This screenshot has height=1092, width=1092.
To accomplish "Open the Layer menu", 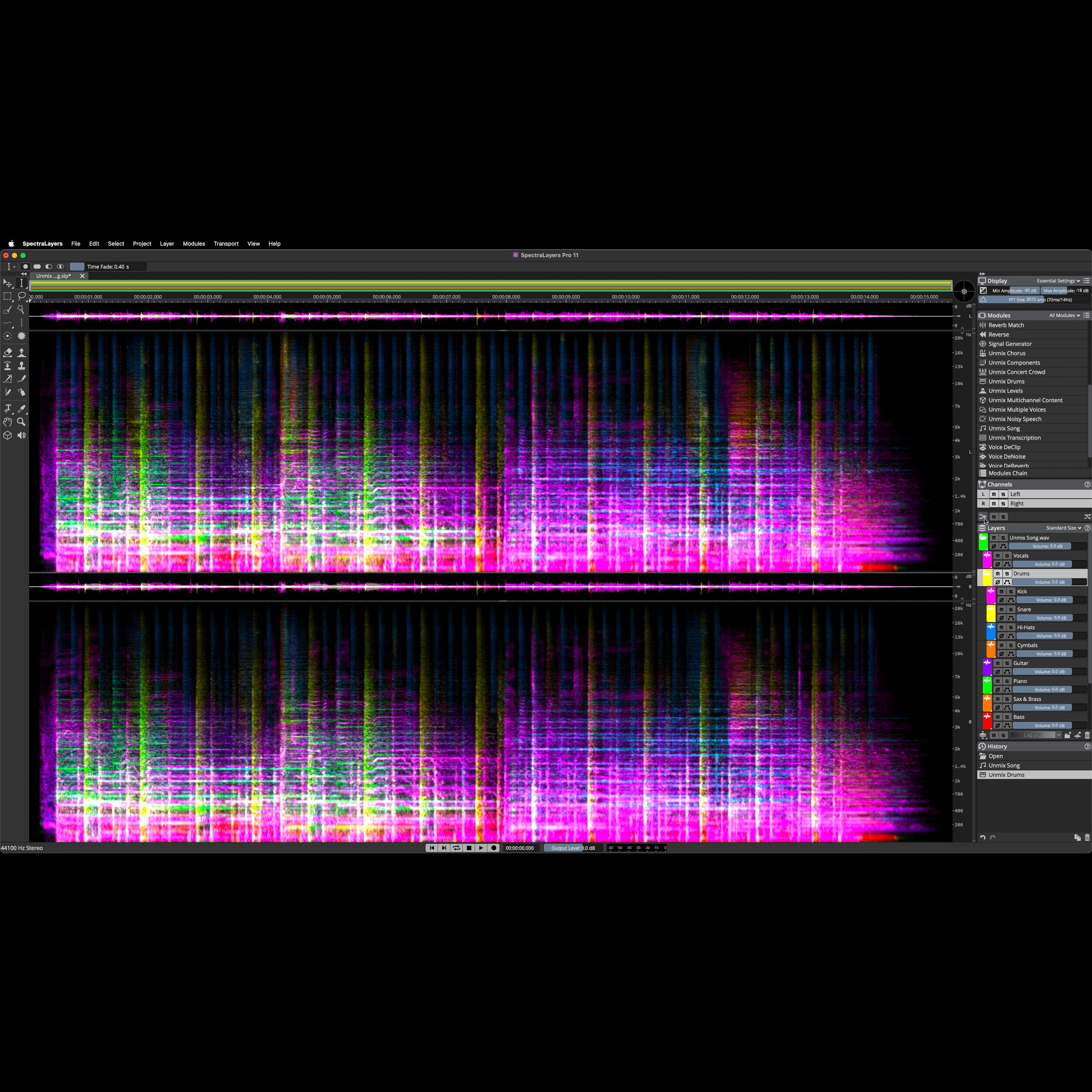I will pyautogui.click(x=167, y=244).
